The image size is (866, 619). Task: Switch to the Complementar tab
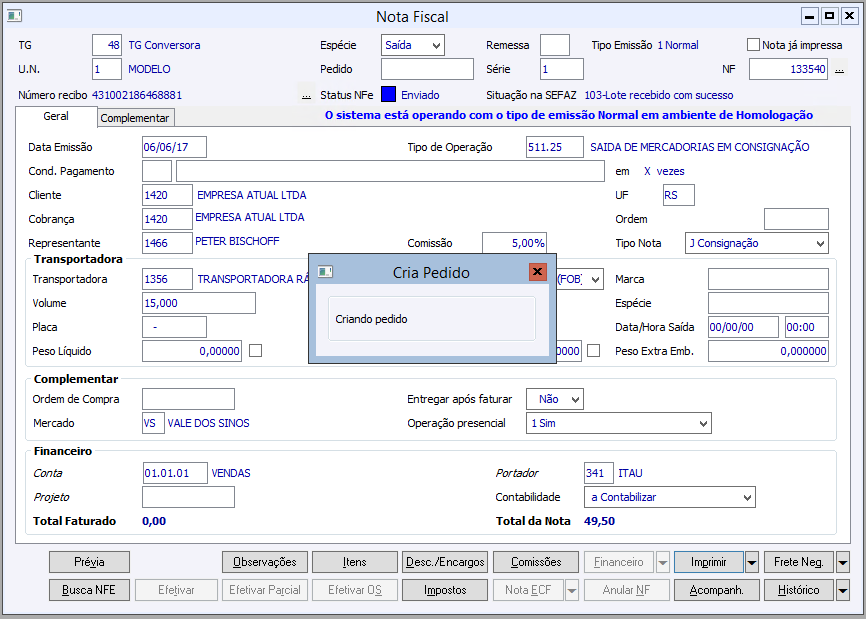(136, 118)
